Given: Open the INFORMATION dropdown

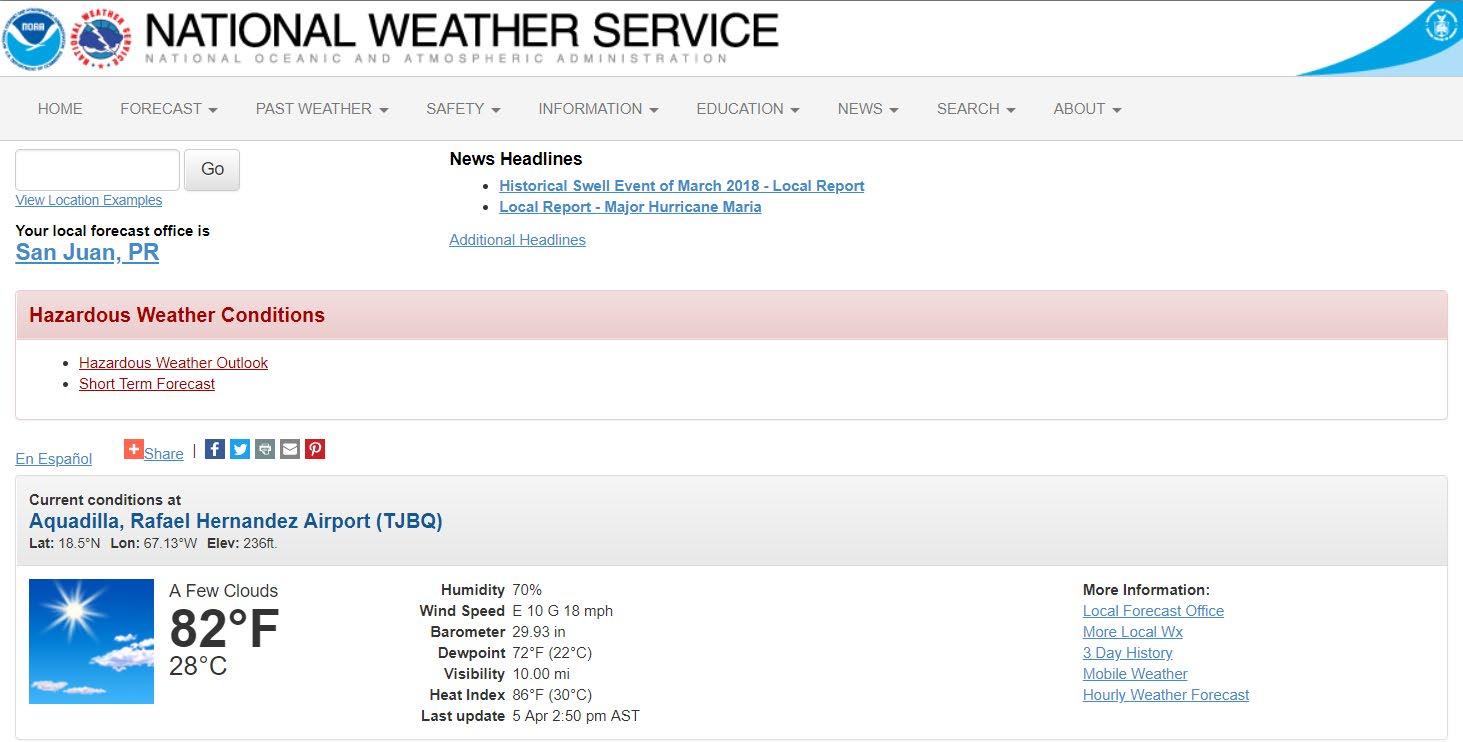Looking at the screenshot, I should [x=598, y=109].
